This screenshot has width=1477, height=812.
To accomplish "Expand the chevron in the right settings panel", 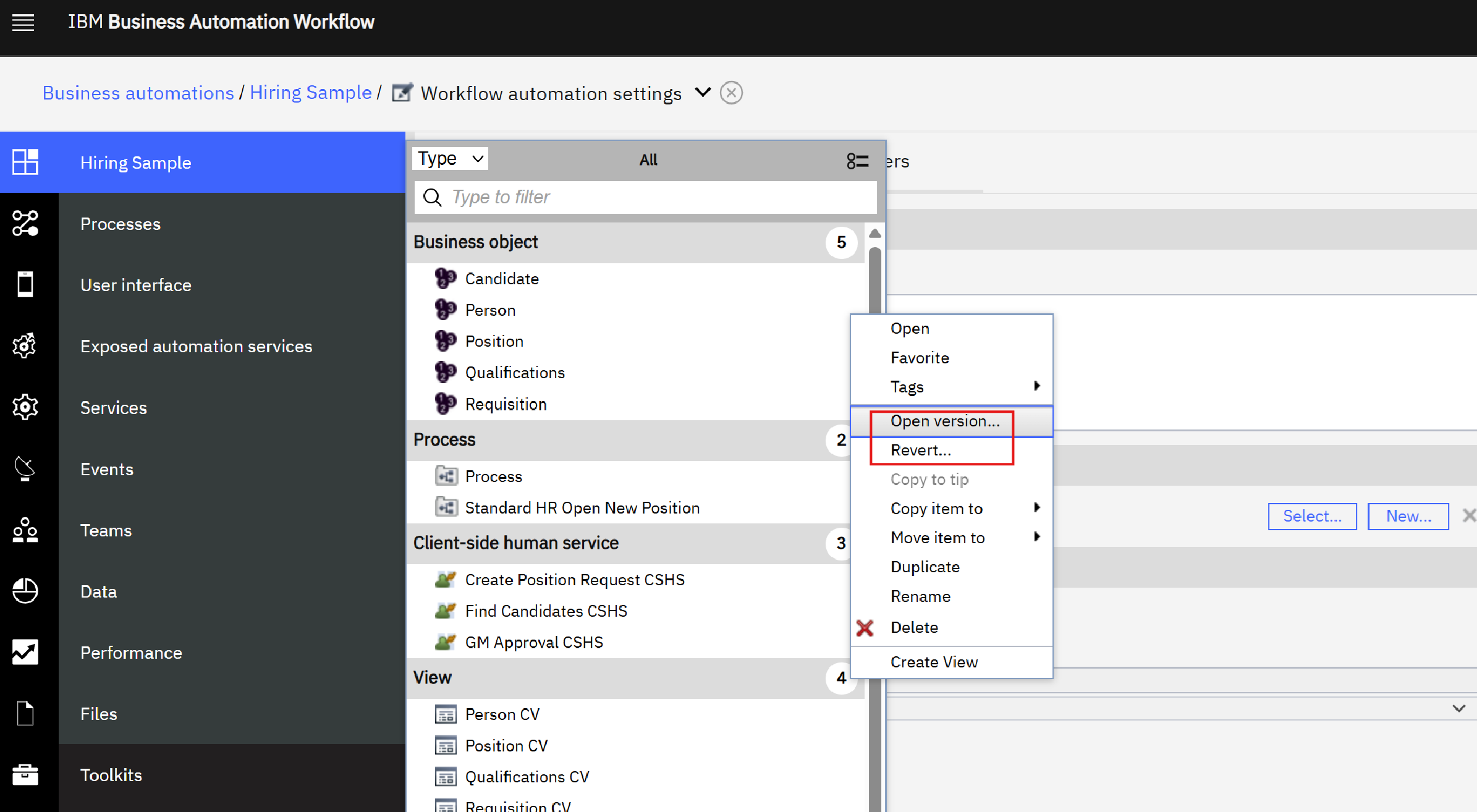I will pyautogui.click(x=1459, y=708).
